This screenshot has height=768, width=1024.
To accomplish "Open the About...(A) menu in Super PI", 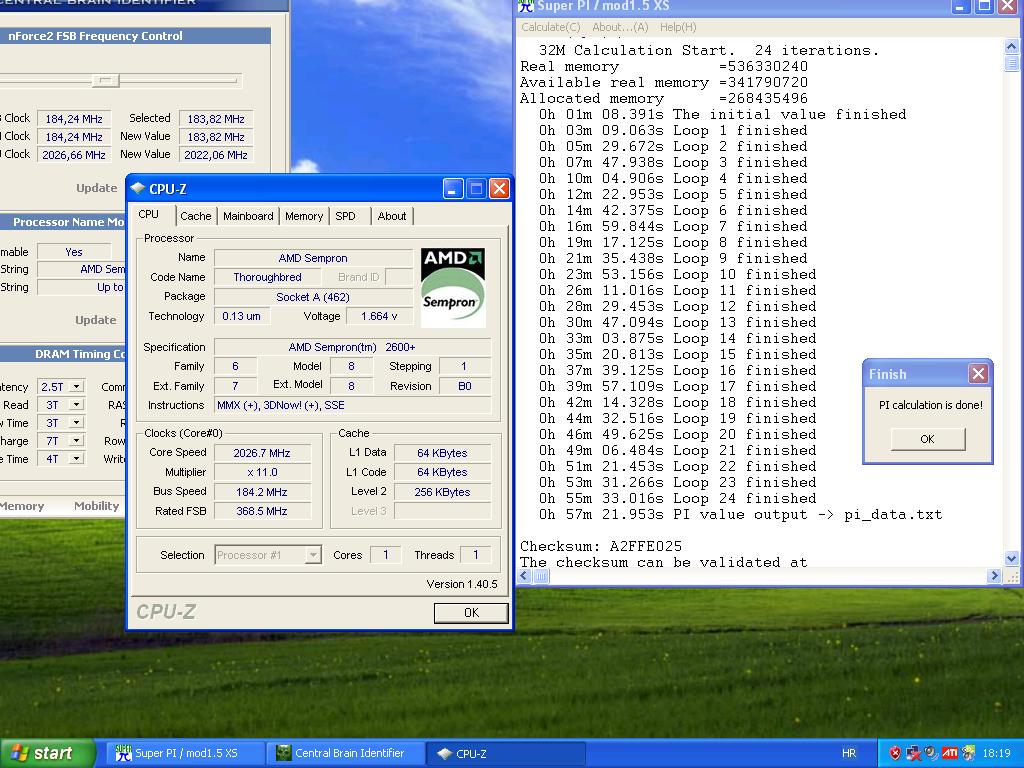I will tap(620, 27).
